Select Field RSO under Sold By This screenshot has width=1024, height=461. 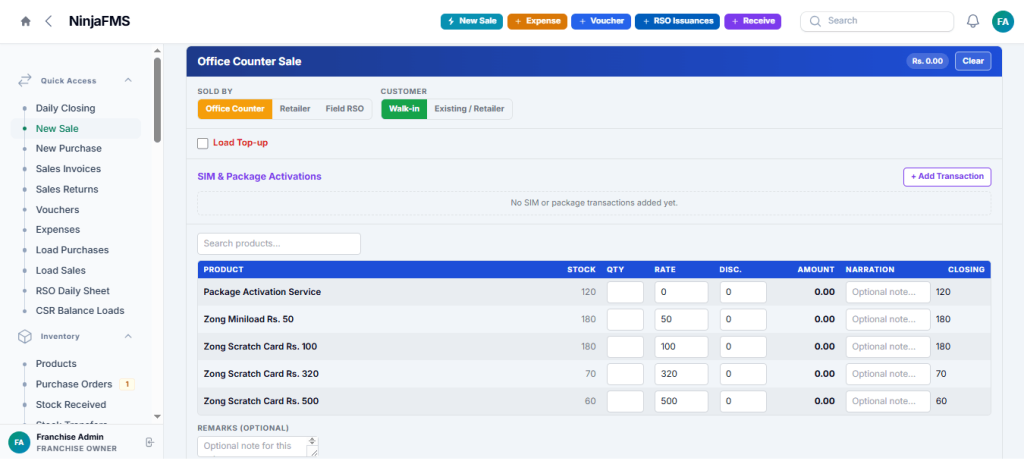tap(345, 109)
